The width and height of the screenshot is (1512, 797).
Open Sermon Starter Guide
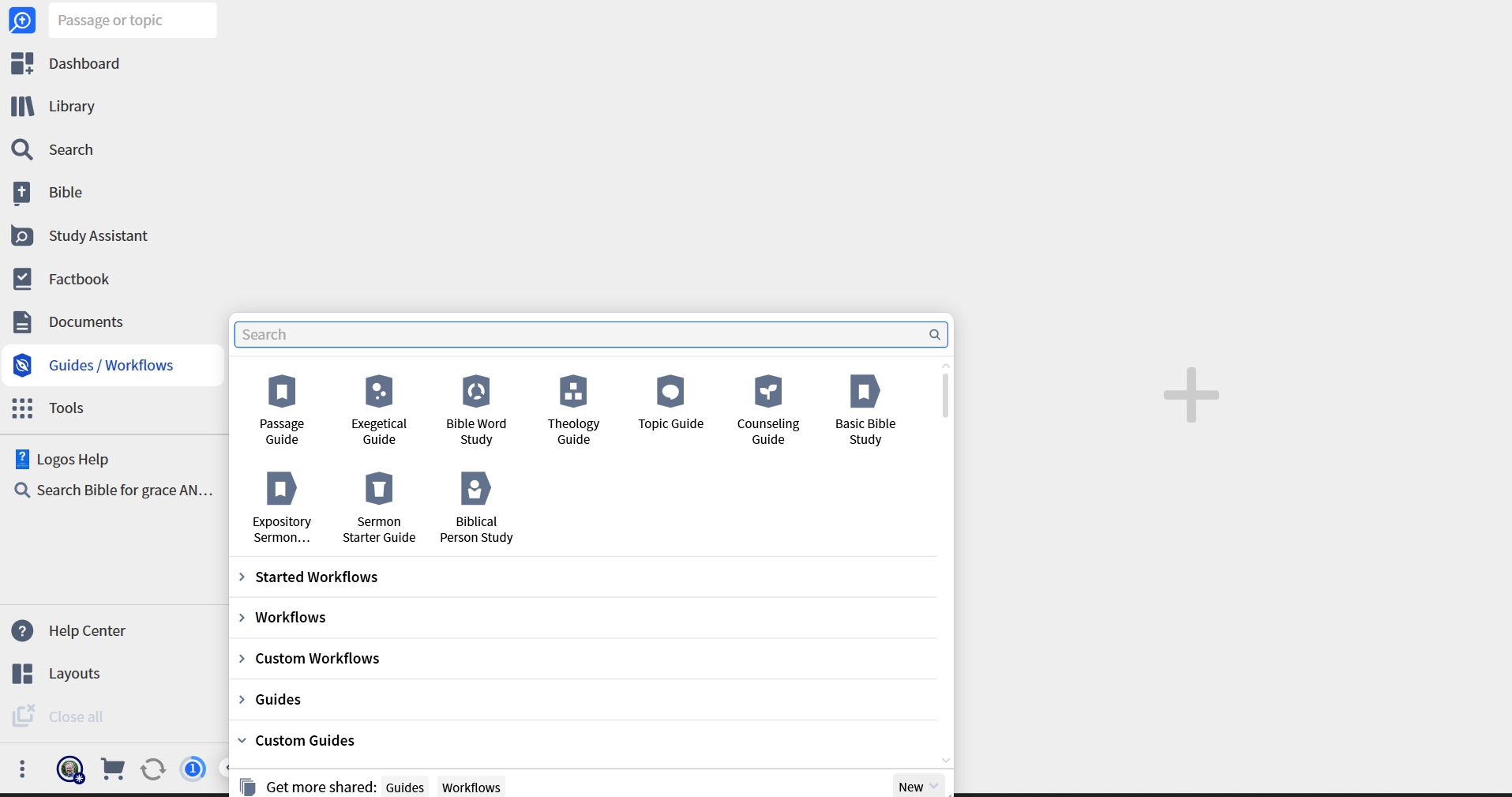click(x=379, y=507)
